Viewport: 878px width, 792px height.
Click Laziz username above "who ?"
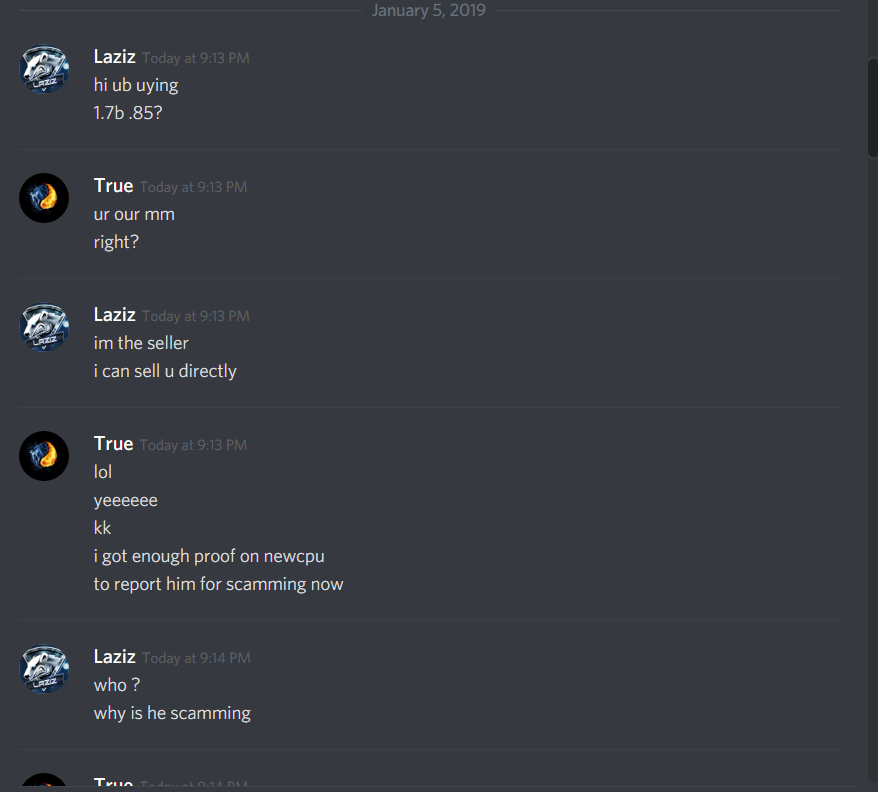[115, 656]
